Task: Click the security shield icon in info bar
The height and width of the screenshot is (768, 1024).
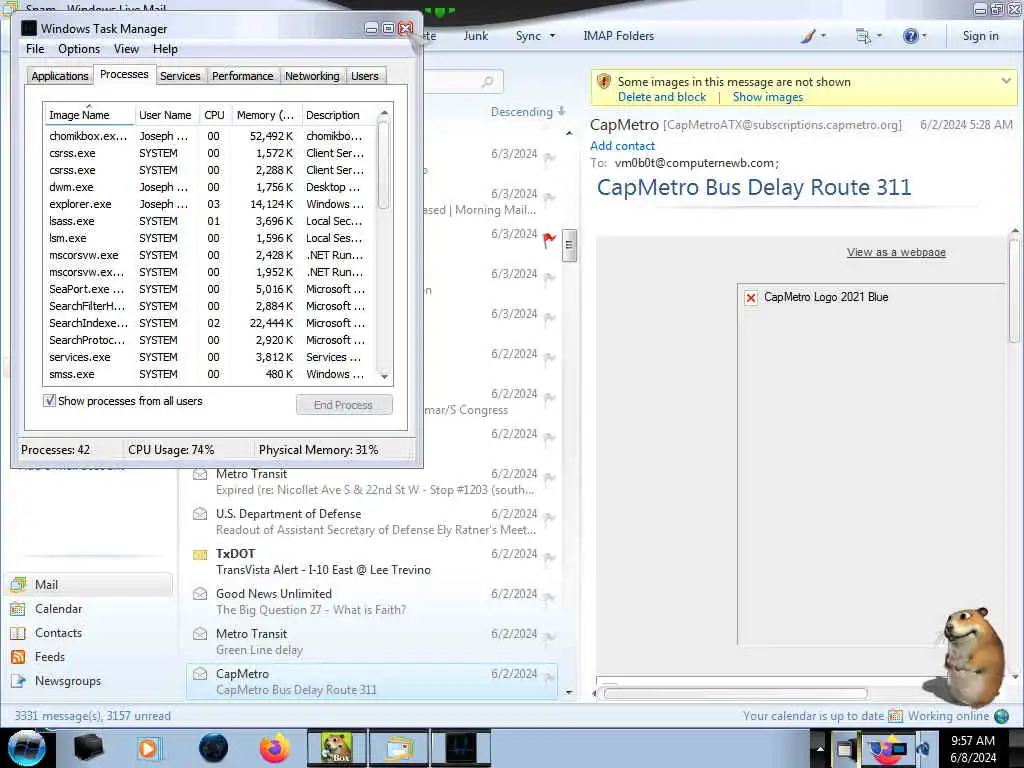Action: tap(603, 82)
